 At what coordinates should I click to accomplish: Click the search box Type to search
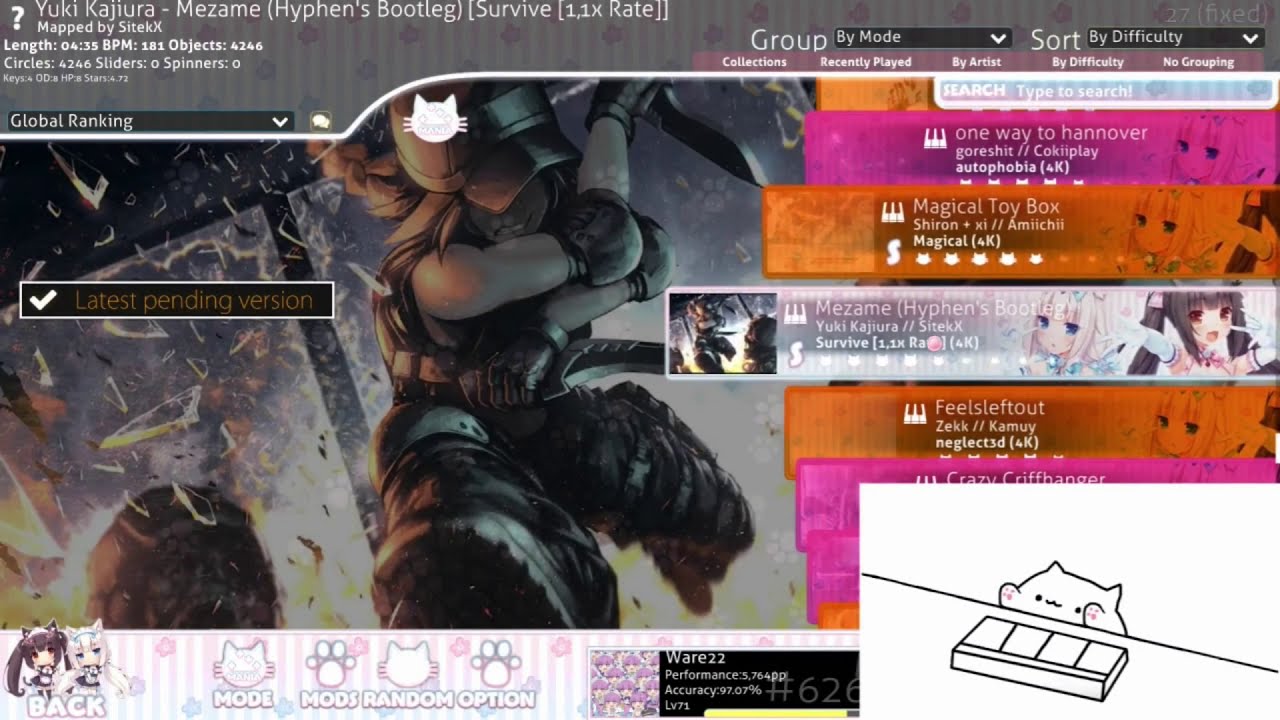(x=1105, y=91)
